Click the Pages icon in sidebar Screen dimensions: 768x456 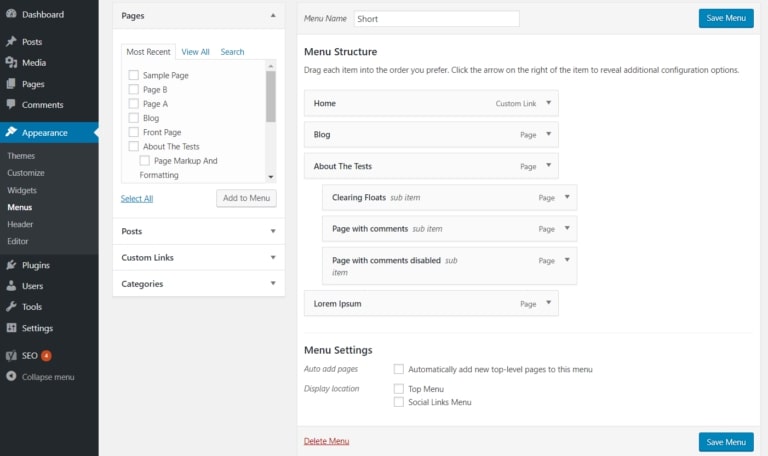pyautogui.click(x=11, y=84)
